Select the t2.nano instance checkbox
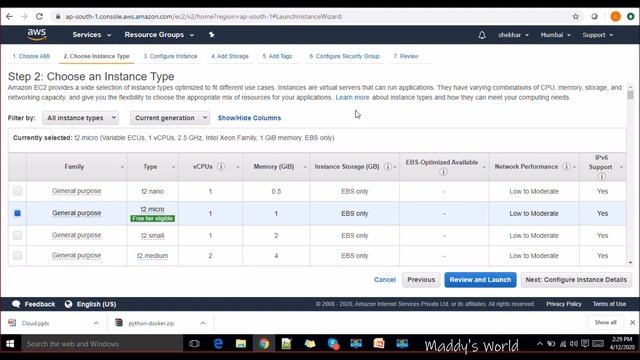This screenshot has width=640, height=360. 17,191
